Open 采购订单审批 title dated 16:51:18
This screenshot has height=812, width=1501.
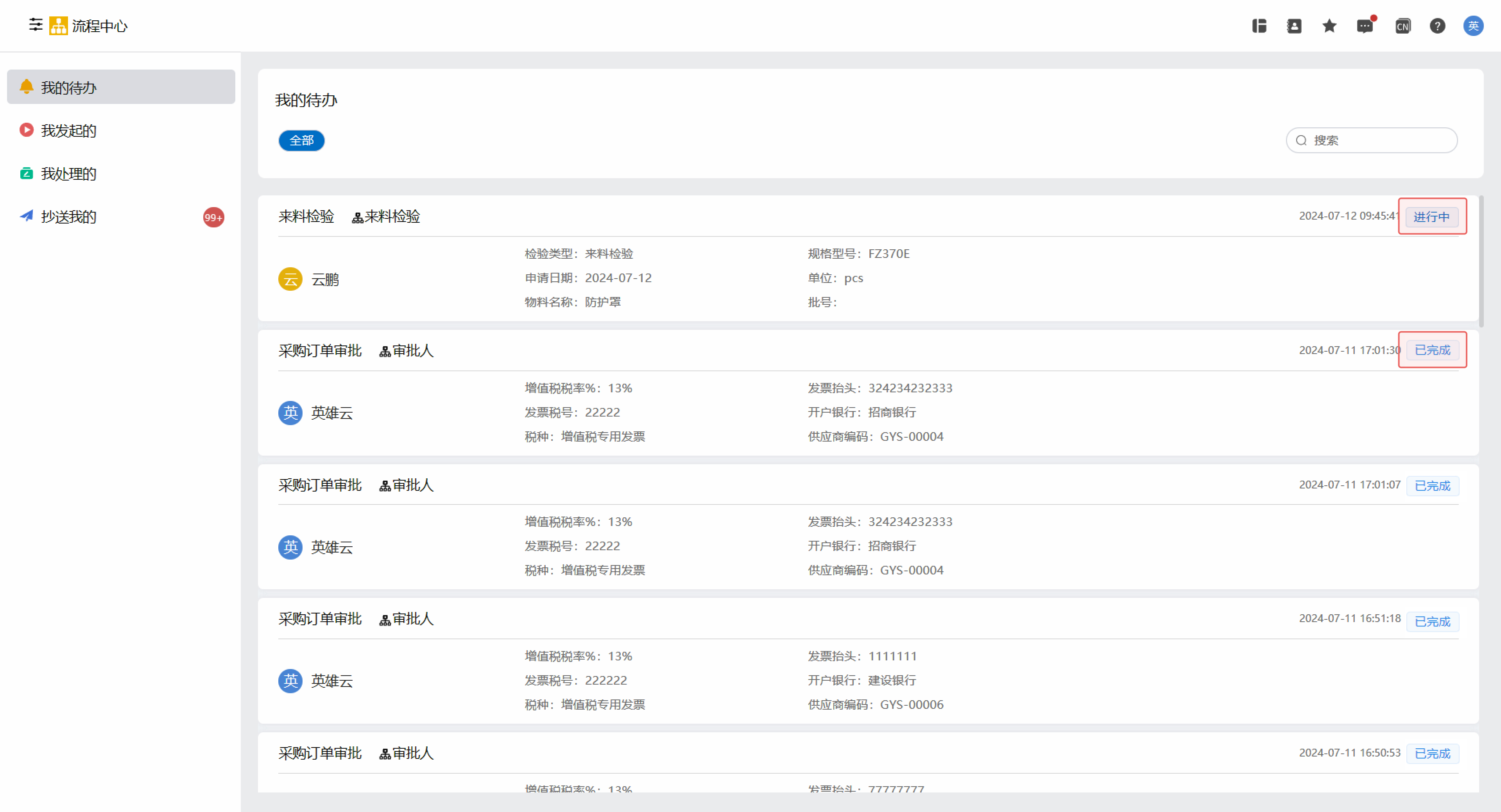click(320, 618)
